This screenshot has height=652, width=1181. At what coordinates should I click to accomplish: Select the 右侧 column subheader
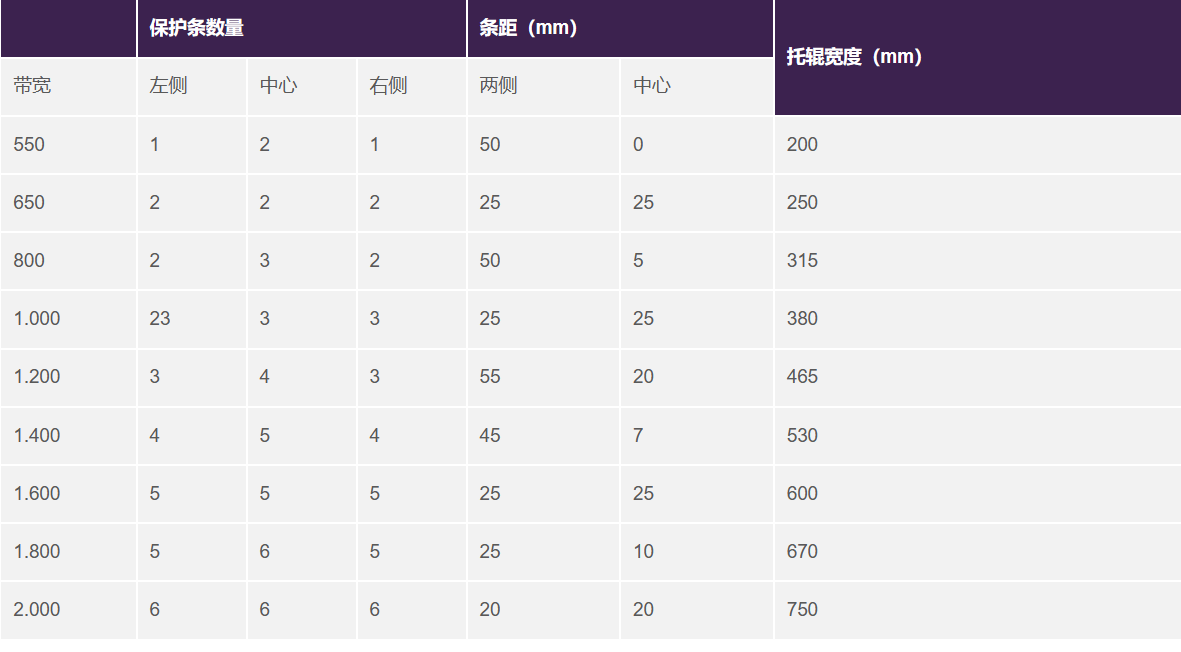click(x=411, y=87)
